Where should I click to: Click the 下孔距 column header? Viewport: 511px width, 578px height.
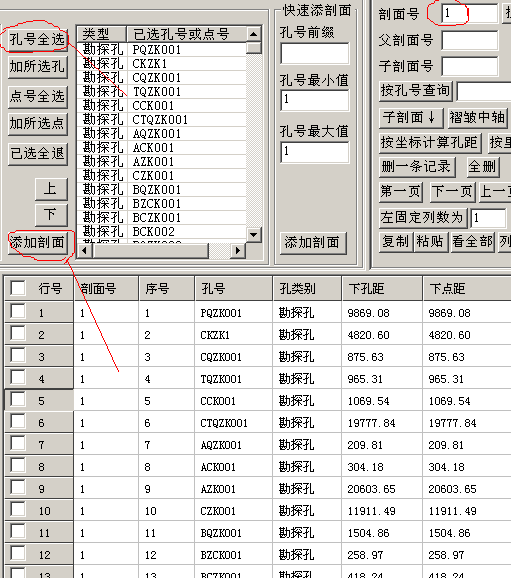[382, 288]
